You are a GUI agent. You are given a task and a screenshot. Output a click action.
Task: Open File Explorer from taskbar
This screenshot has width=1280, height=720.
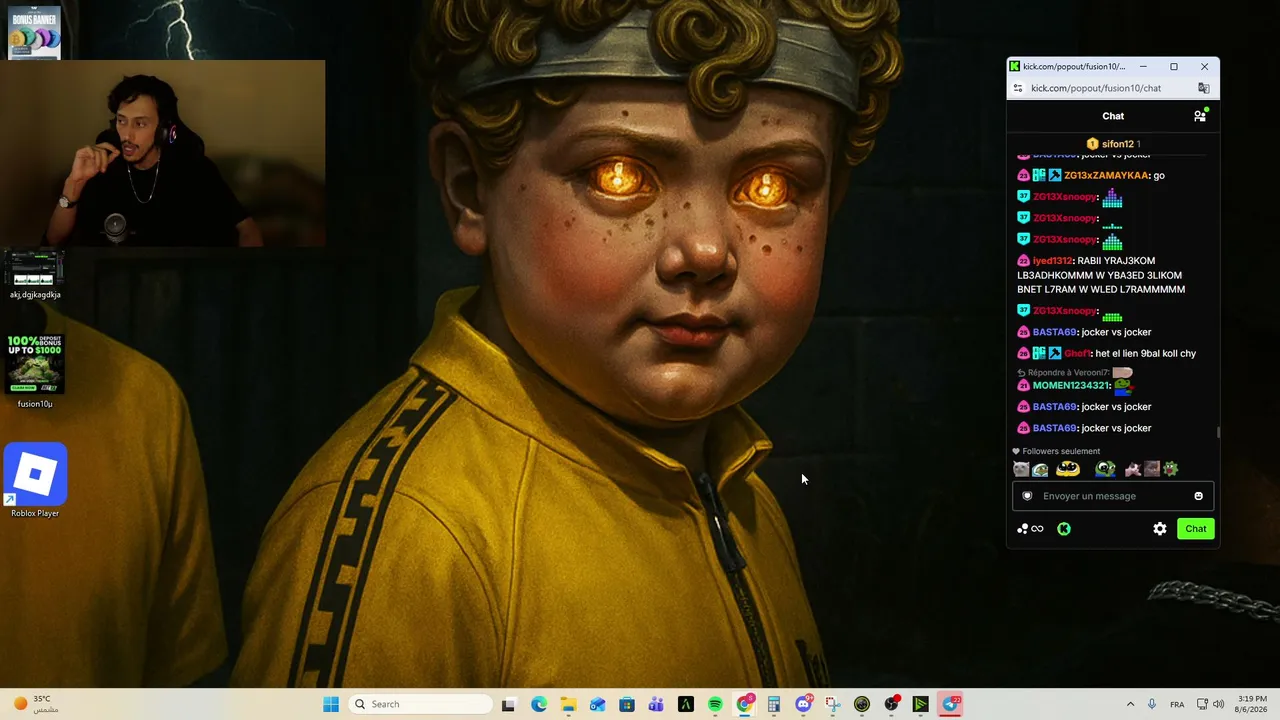click(x=568, y=704)
